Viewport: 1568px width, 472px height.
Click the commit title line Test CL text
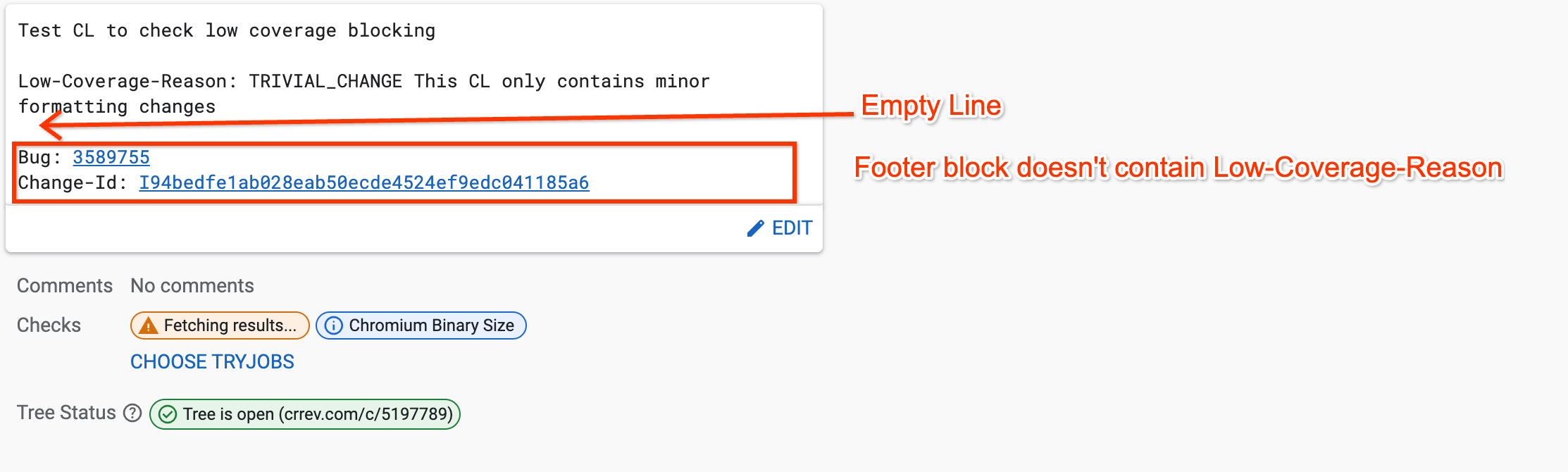pyautogui.click(x=227, y=30)
